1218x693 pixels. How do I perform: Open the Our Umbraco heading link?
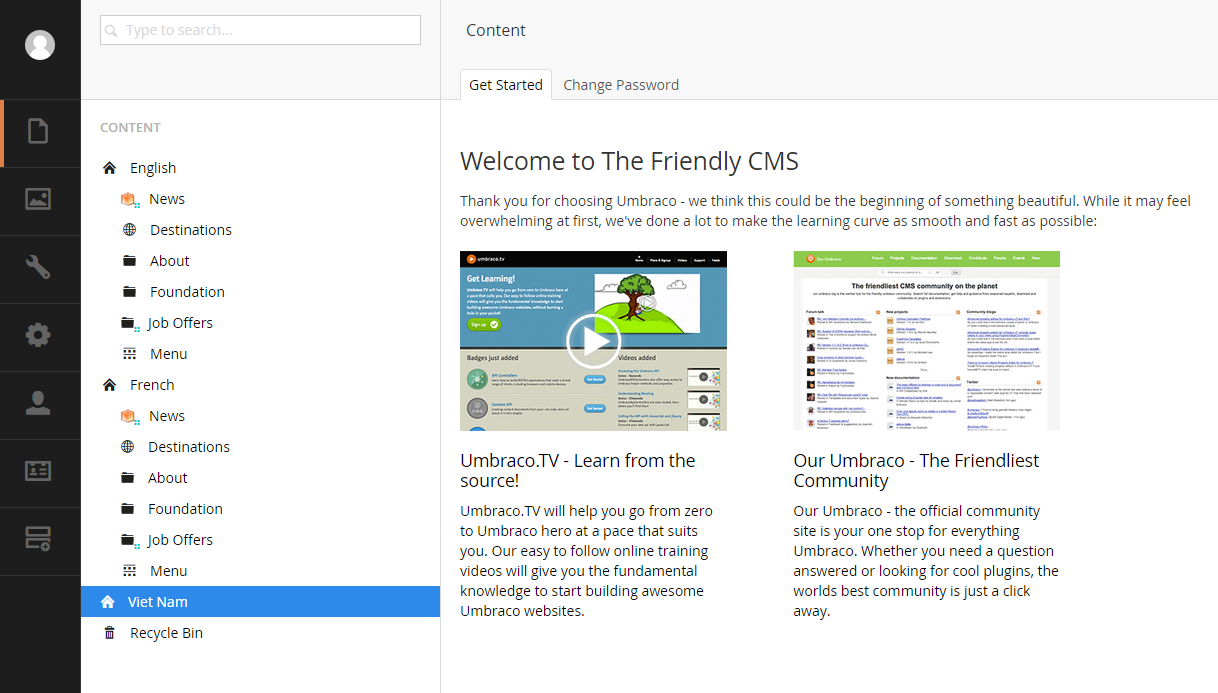coord(916,471)
